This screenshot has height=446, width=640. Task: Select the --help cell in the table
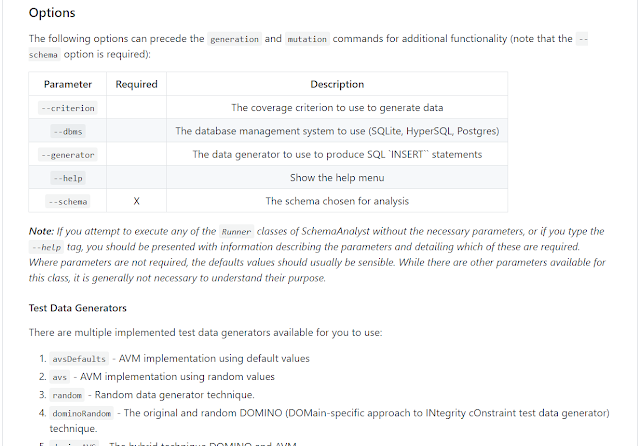(x=68, y=178)
